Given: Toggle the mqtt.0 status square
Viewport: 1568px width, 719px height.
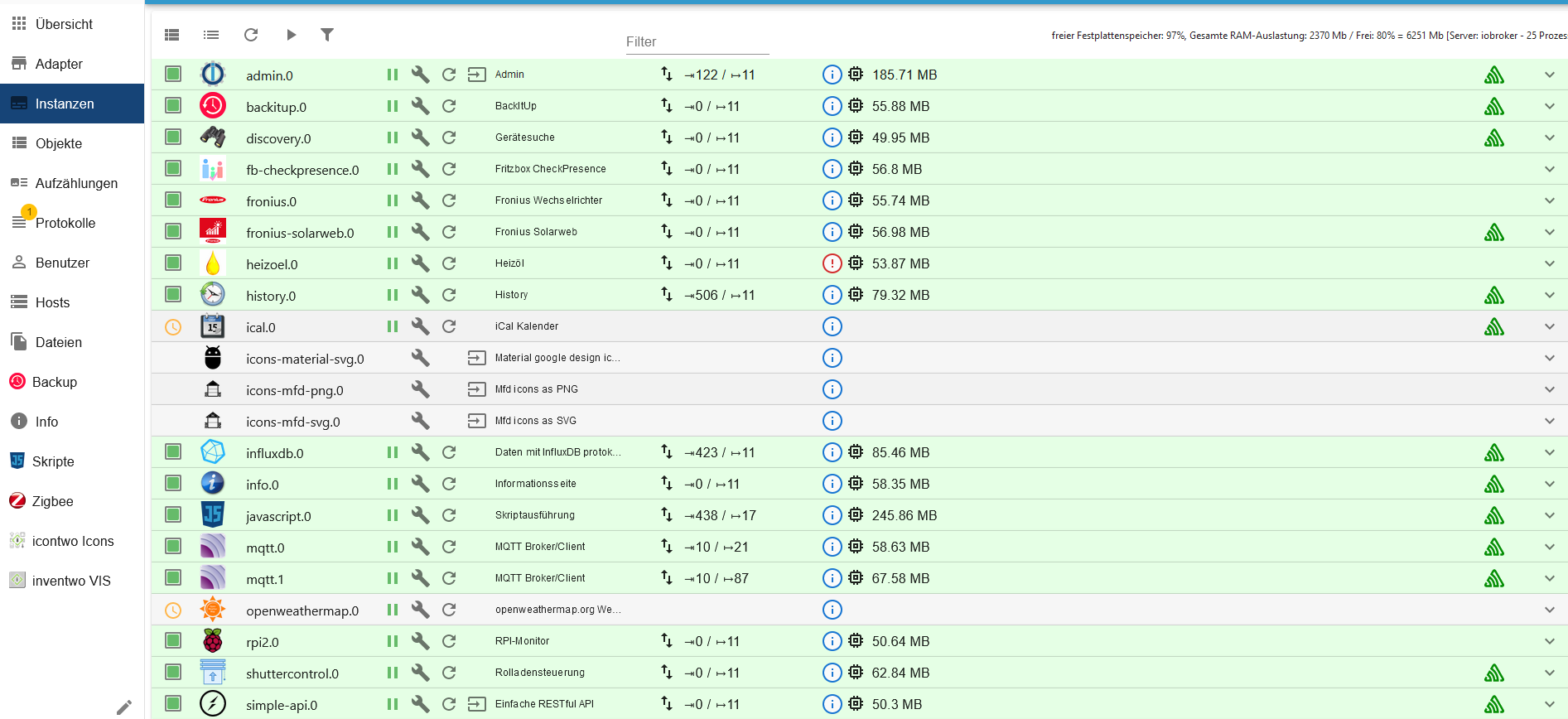Looking at the screenshot, I should (x=173, y=546).
